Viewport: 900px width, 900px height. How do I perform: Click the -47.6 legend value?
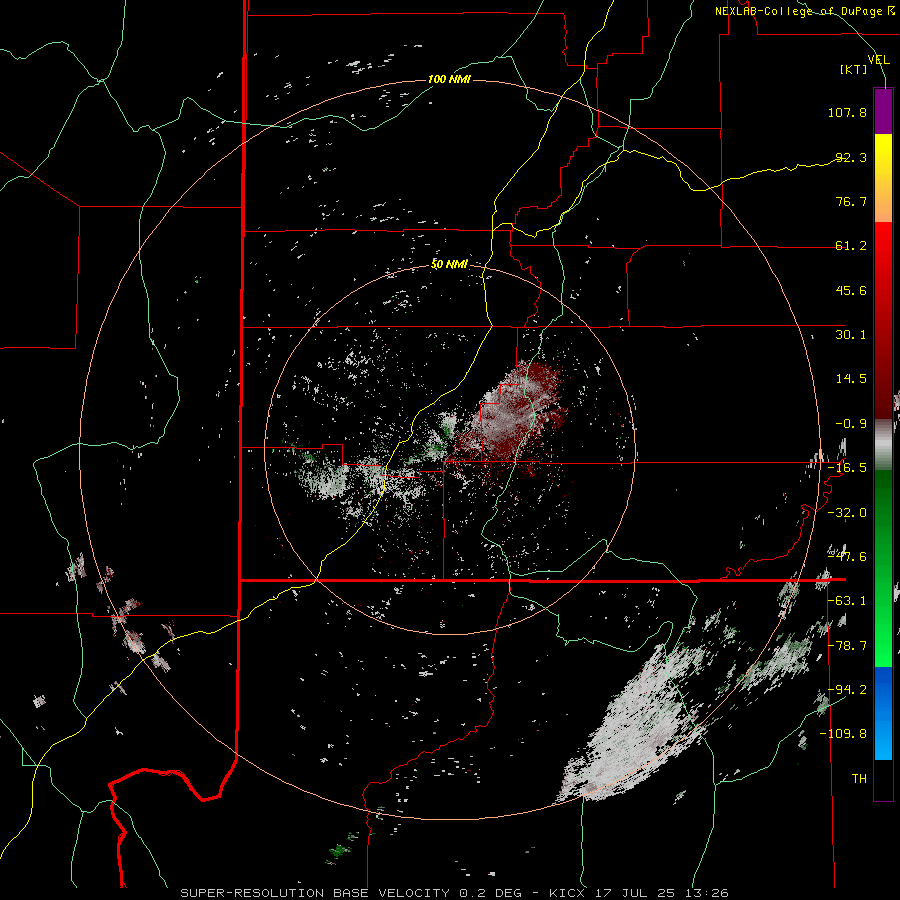pos(847,557)
